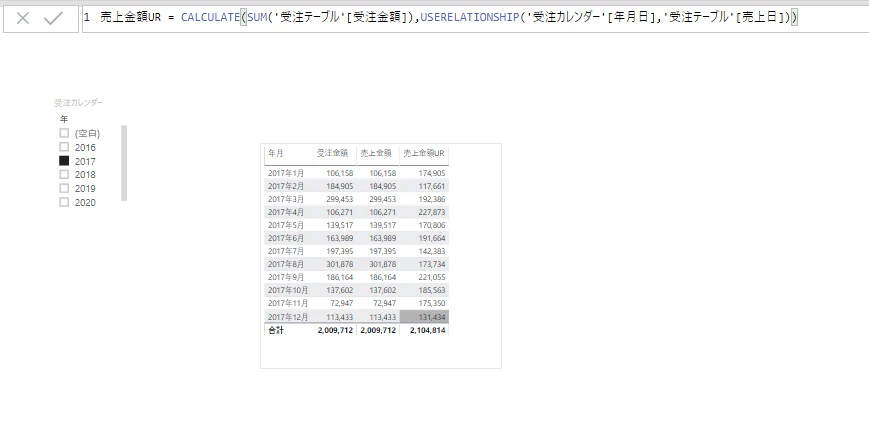Click the 2,104,814 total value

click(x=427, y=330)
